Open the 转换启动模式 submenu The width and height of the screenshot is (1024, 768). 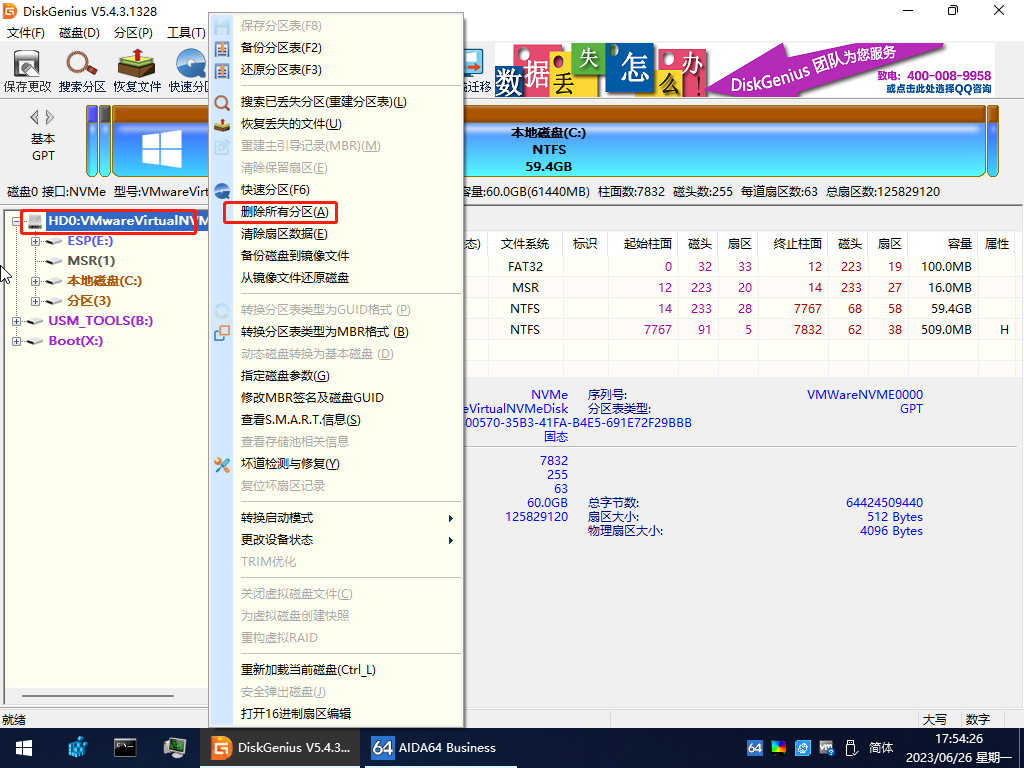[347, 518]
